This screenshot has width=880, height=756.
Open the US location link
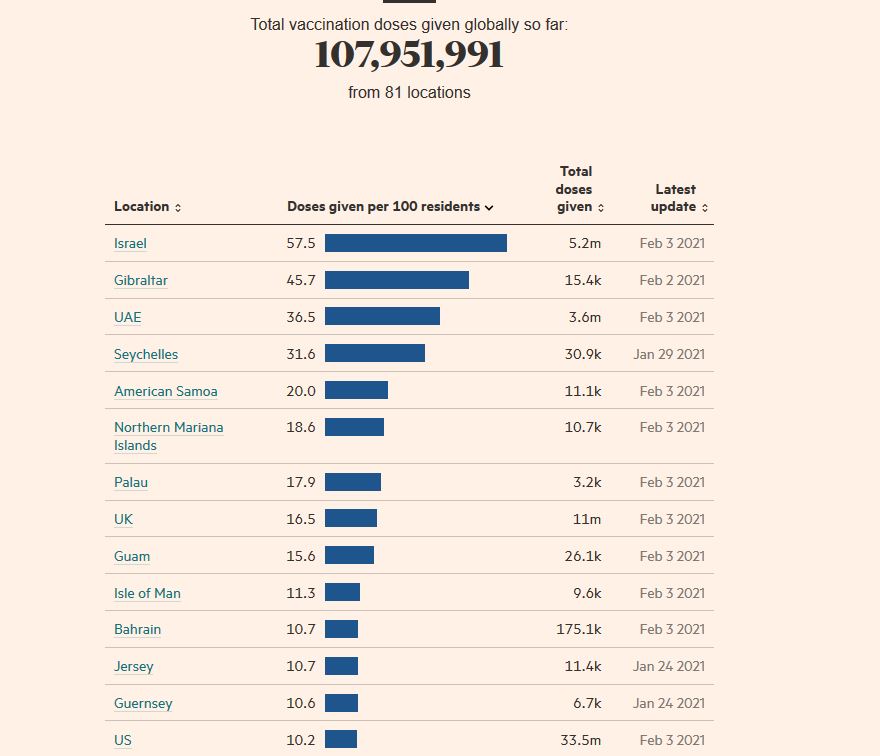click(x=123, y=741)
